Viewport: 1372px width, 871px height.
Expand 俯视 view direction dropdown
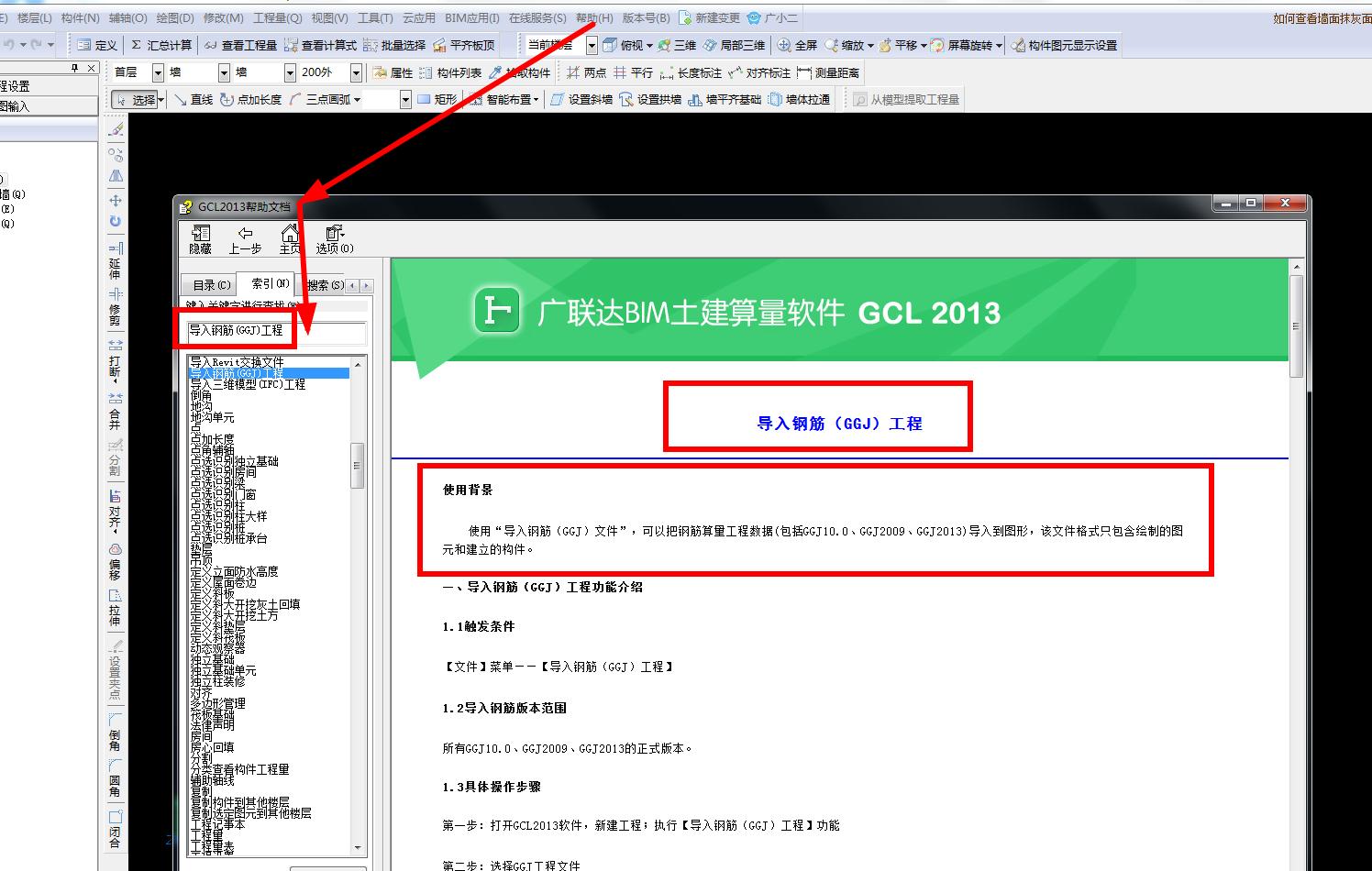pos(649,45)
